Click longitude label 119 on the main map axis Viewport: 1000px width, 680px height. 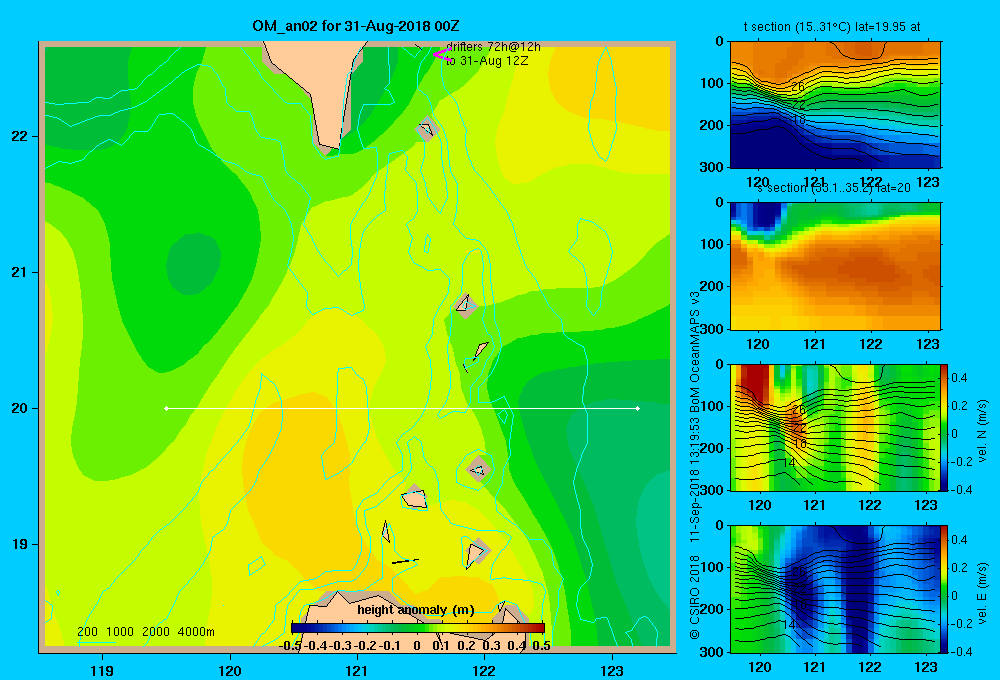click(x=102, y=670)
